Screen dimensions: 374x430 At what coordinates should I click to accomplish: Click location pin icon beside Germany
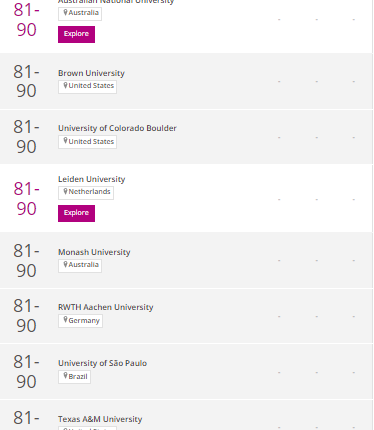[65, 320]
